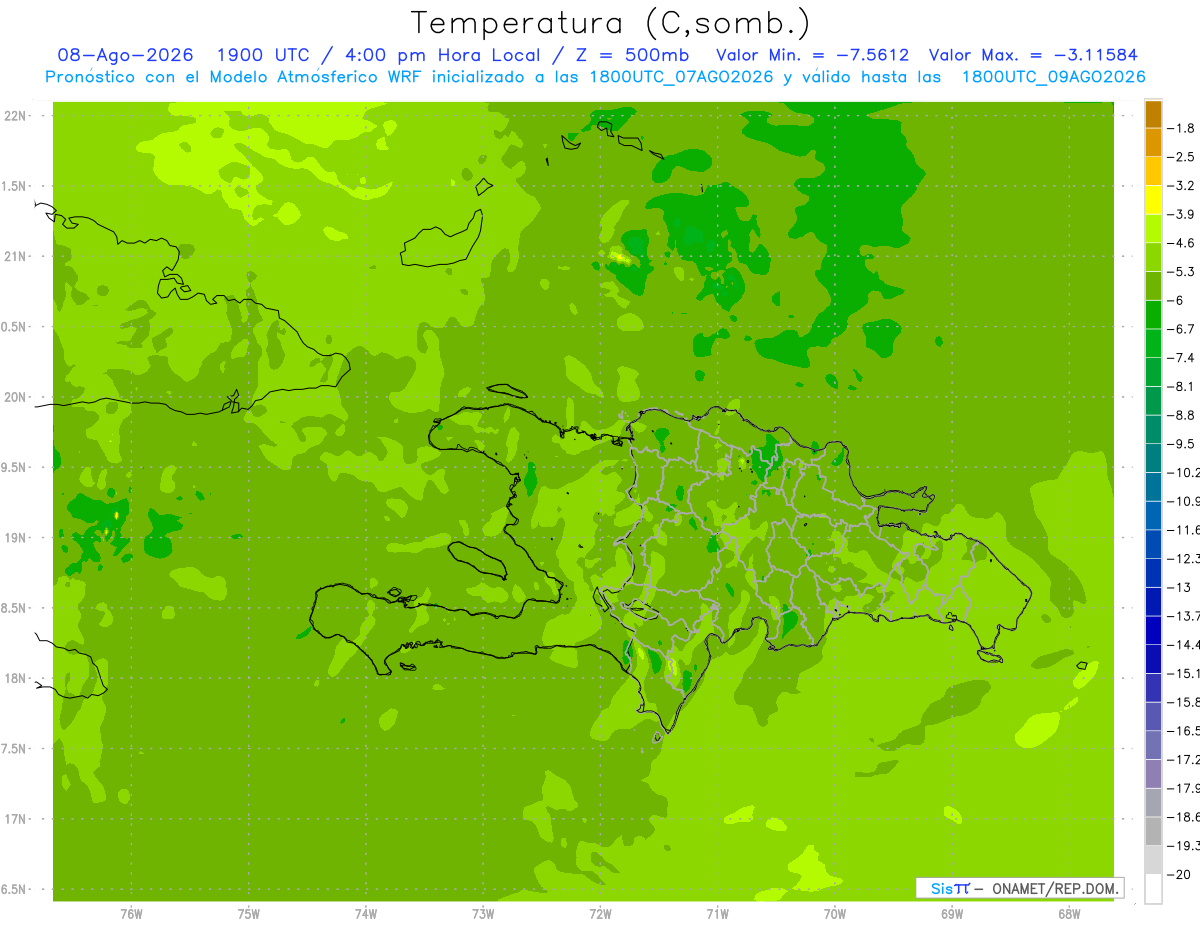Click swatch between -4.6 and -5.3
The image size is (1200, 927).
pyautogui.click(x=1153, y=258)
